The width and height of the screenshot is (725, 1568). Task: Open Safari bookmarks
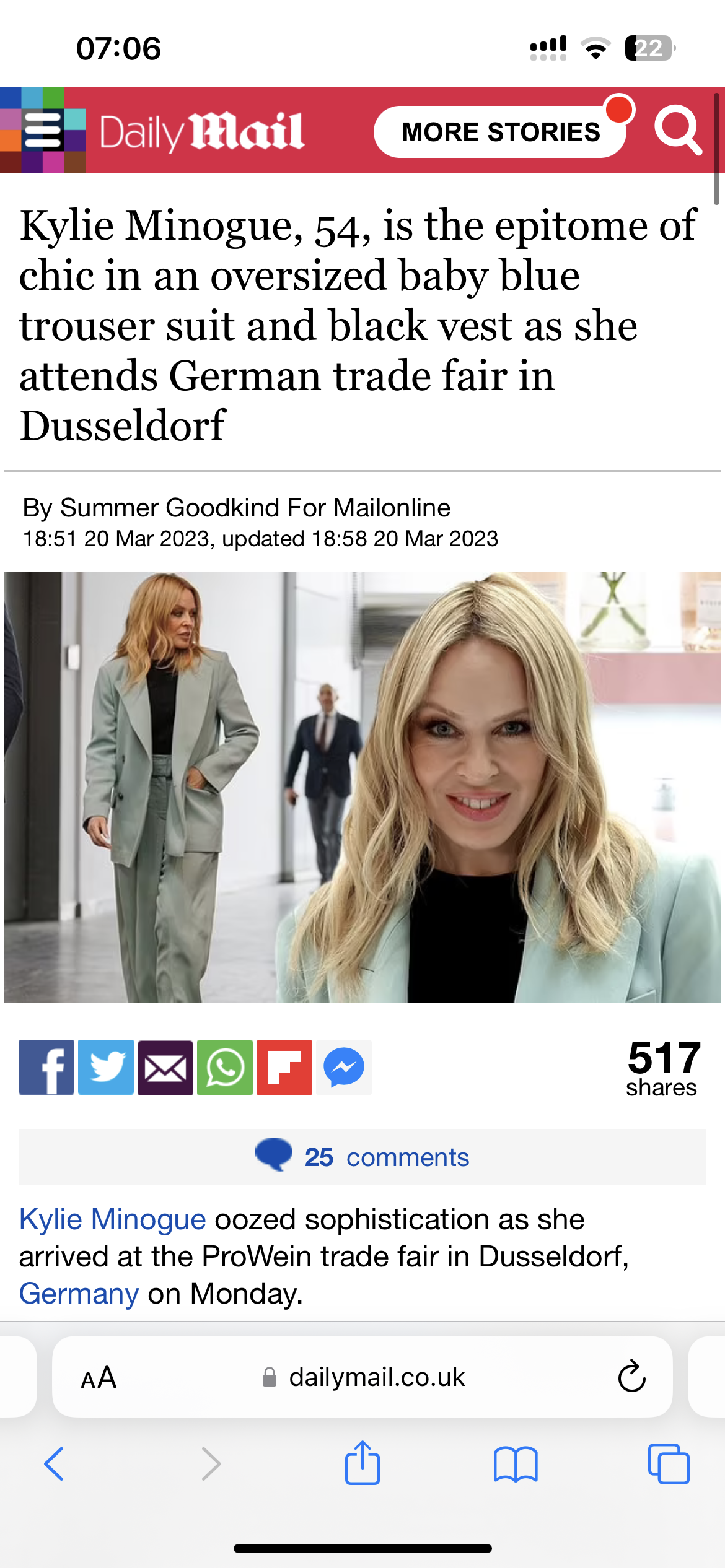(516, 1464)
